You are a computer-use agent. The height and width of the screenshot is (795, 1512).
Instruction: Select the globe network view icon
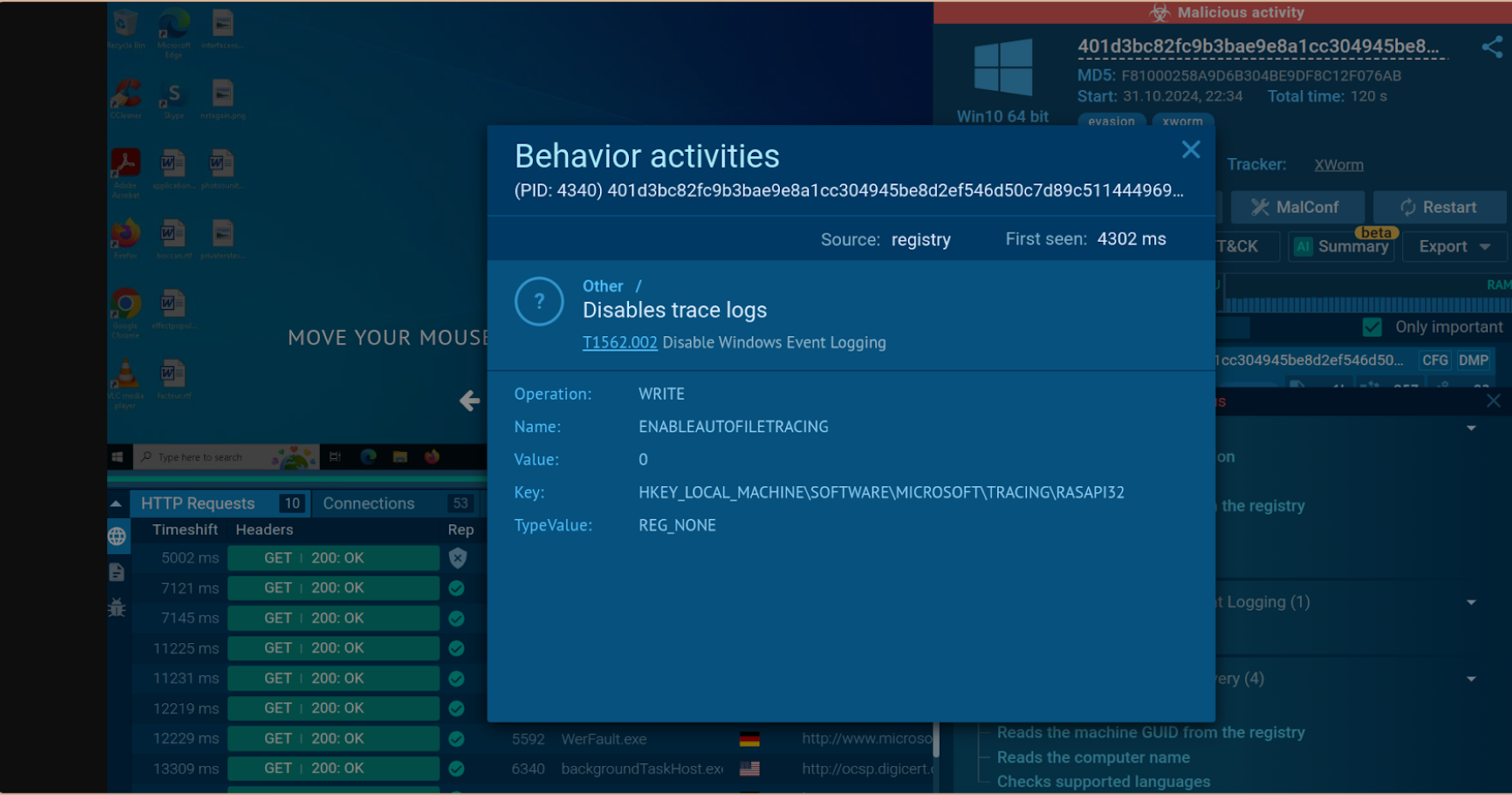[118, 537]
